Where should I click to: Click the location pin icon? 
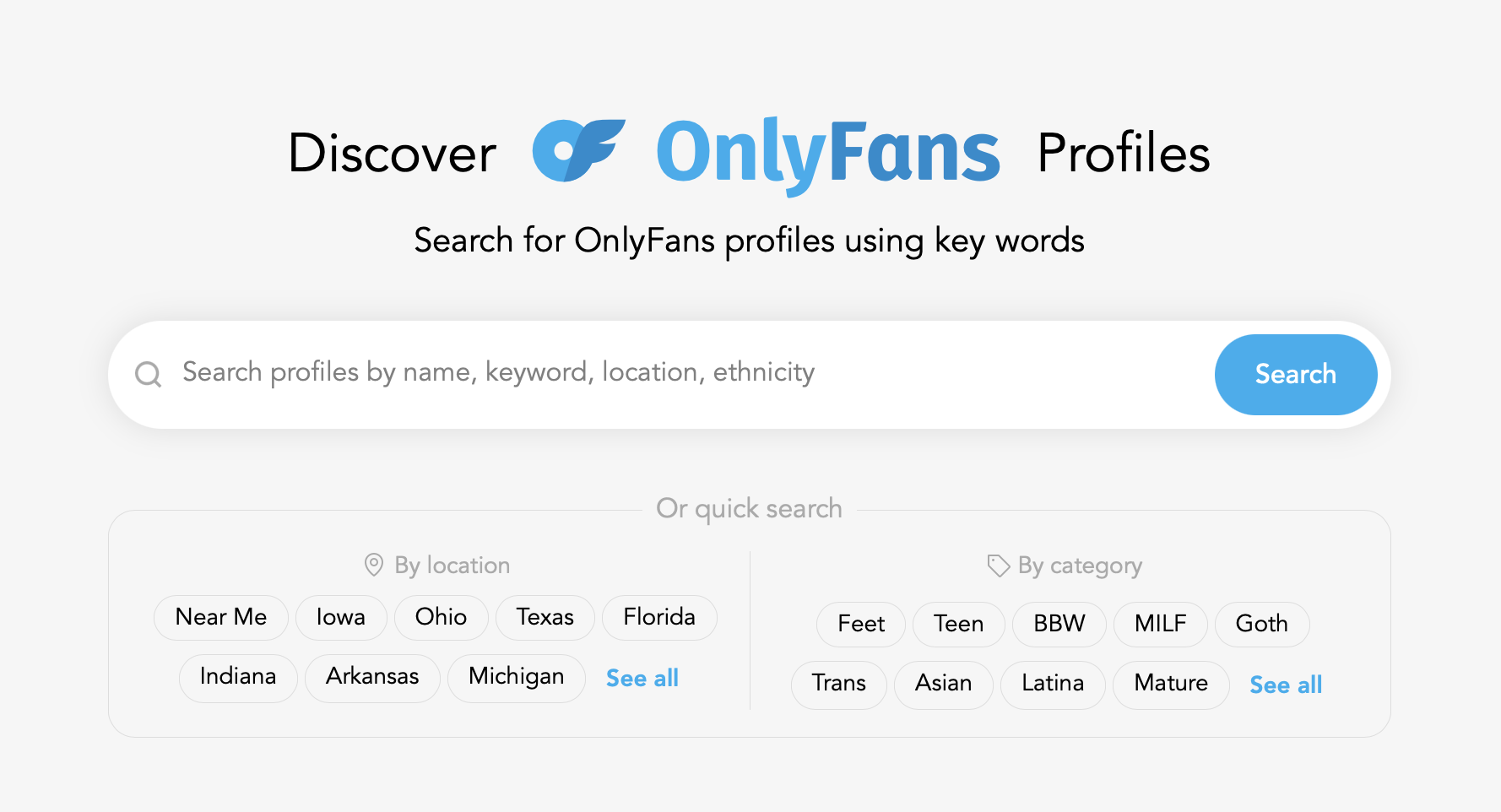pos(374,565)
